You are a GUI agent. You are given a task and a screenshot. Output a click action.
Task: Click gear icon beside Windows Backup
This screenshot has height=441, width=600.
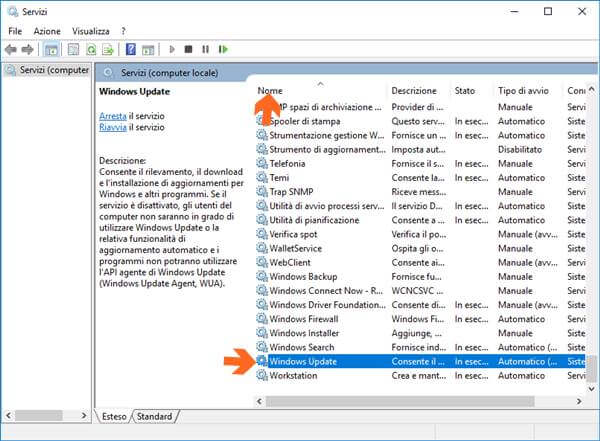[262, 276]
